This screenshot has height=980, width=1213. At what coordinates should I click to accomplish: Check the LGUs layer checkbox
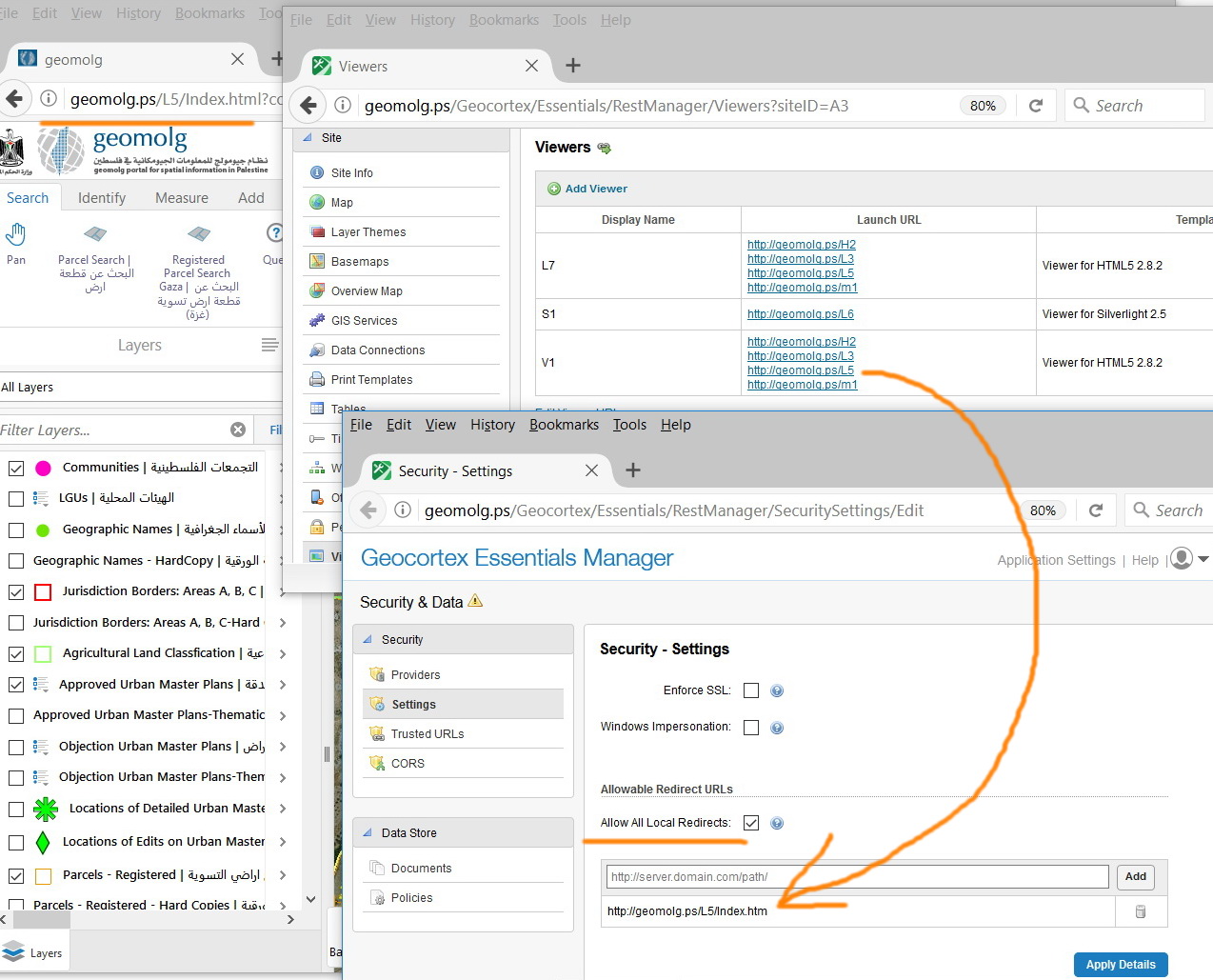pyautogui.click(x=16, y=498)
